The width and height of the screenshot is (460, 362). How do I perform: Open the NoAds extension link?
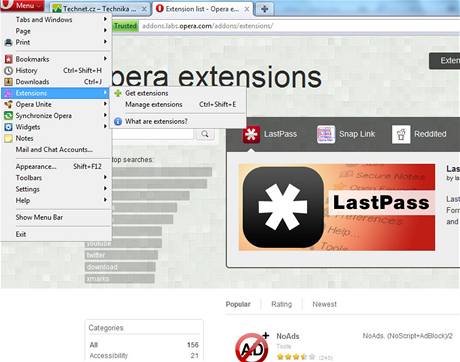[288, 336]
